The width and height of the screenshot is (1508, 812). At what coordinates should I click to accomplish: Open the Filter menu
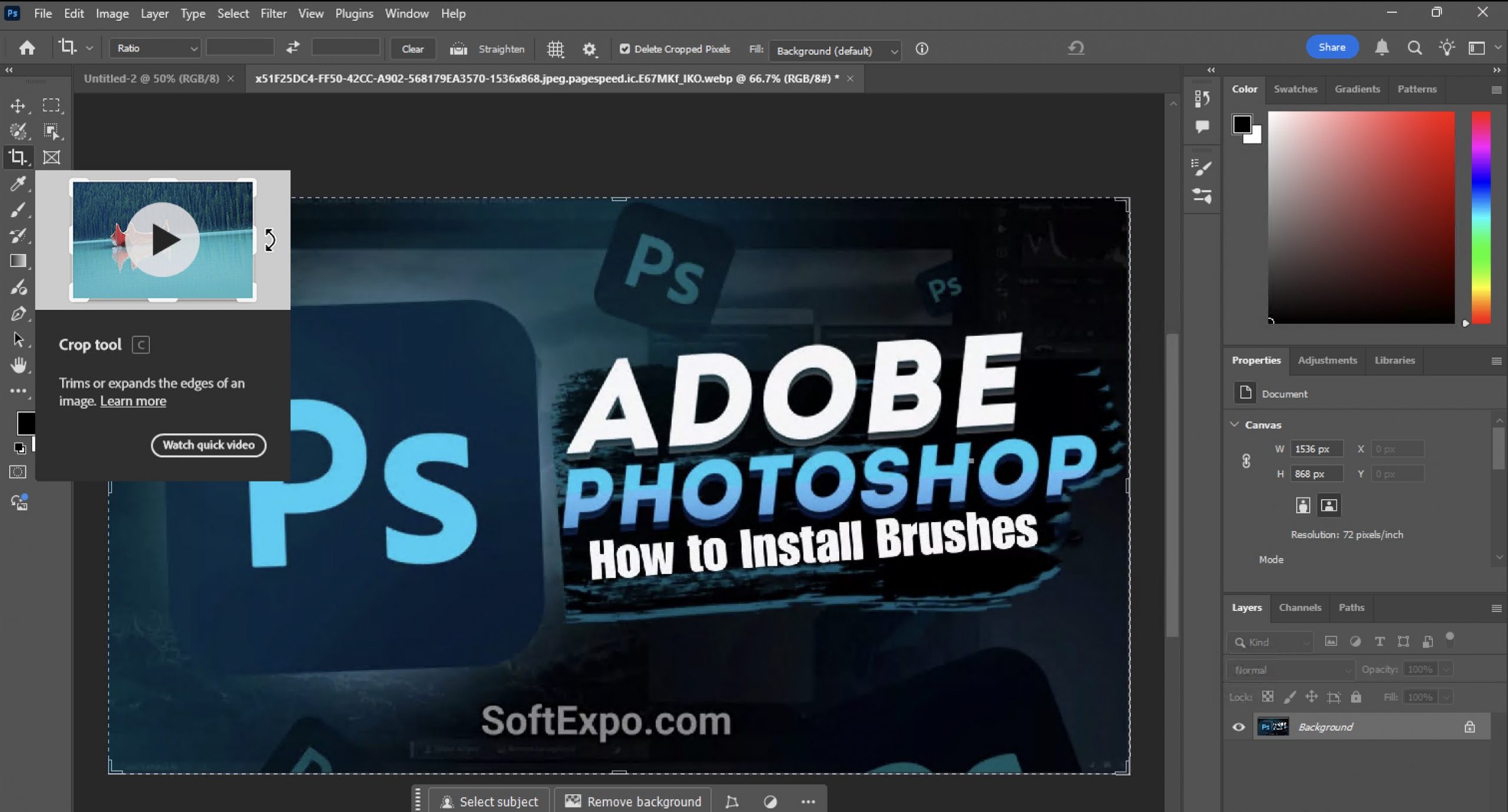(273, 13)
